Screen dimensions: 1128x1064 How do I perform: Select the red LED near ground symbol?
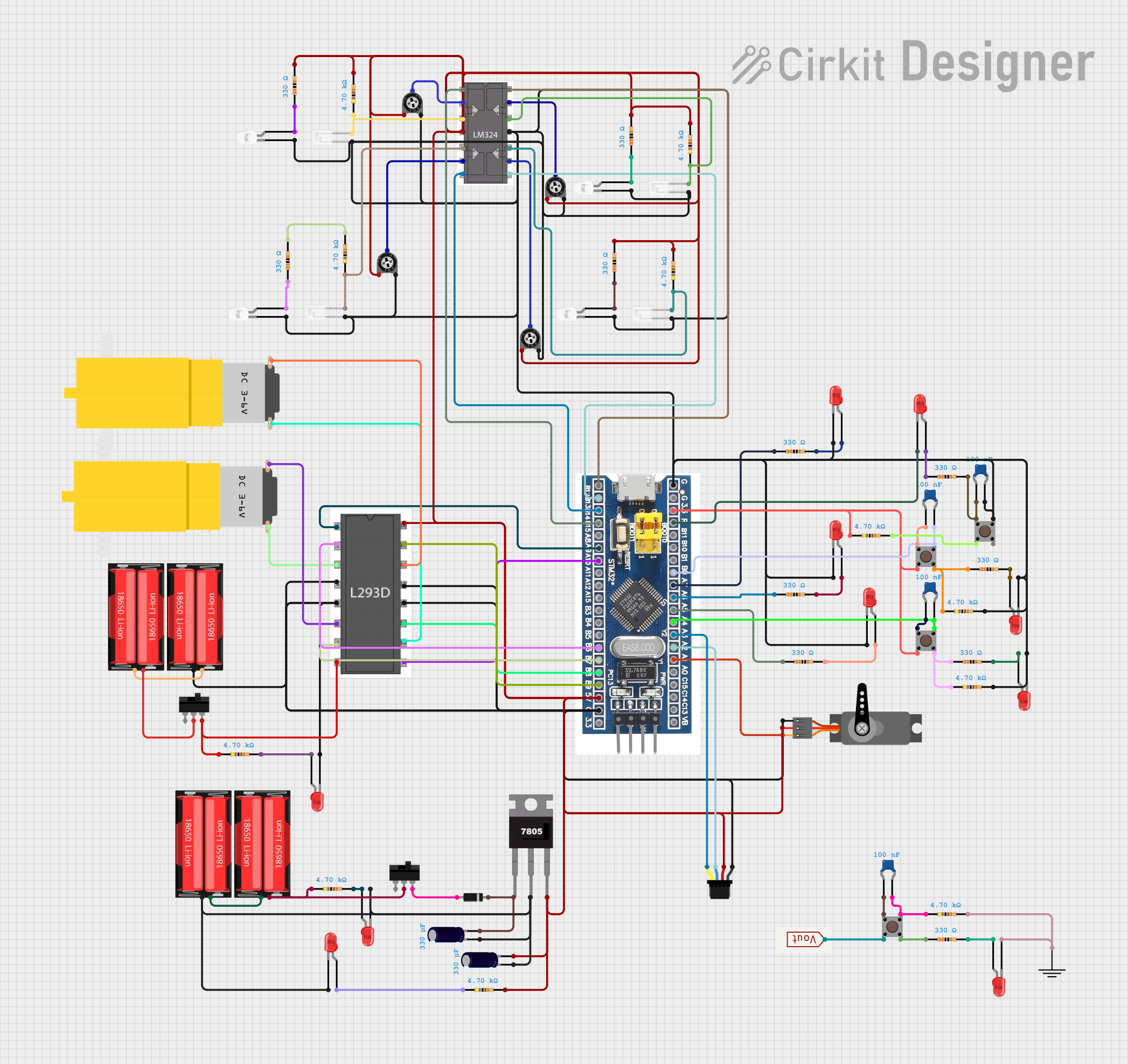(x=999, y=986)
